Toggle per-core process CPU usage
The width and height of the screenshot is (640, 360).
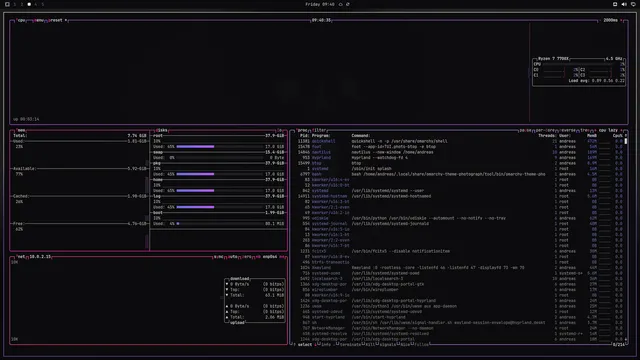[545, 130]
